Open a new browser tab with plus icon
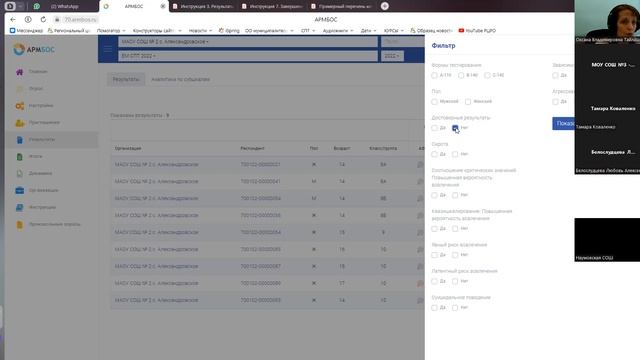This screenshot has height=360, width=640. click(x=384, y=6)
